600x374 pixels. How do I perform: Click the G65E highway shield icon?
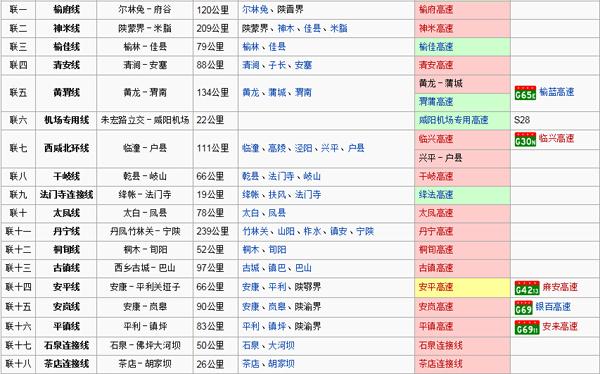[x=525, y=93]
